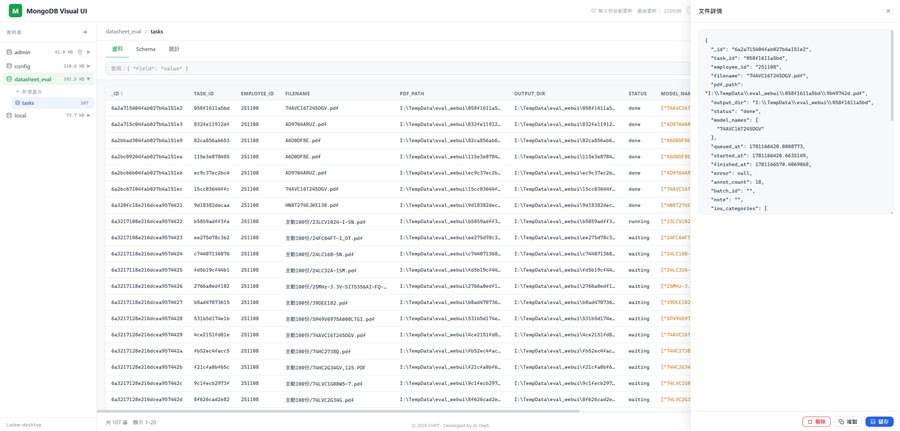The height and width of the screenshot is (431, 900).
Task: Click the admin database icon
Action: click(9, 52)
